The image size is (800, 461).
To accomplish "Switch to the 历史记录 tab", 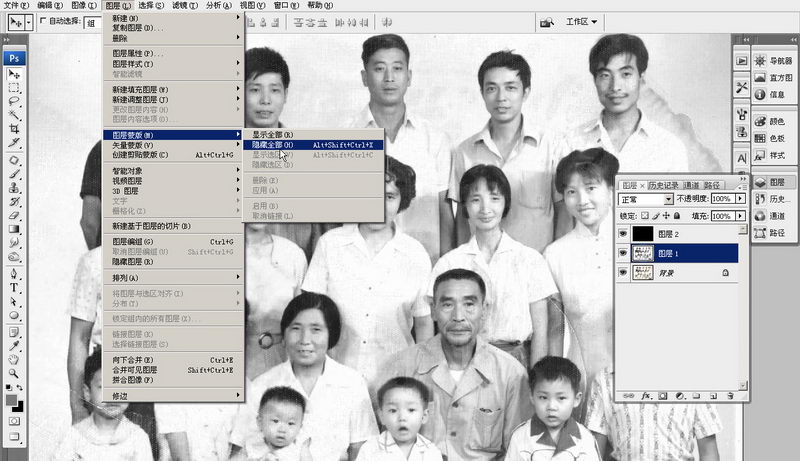I will [663, 185].
